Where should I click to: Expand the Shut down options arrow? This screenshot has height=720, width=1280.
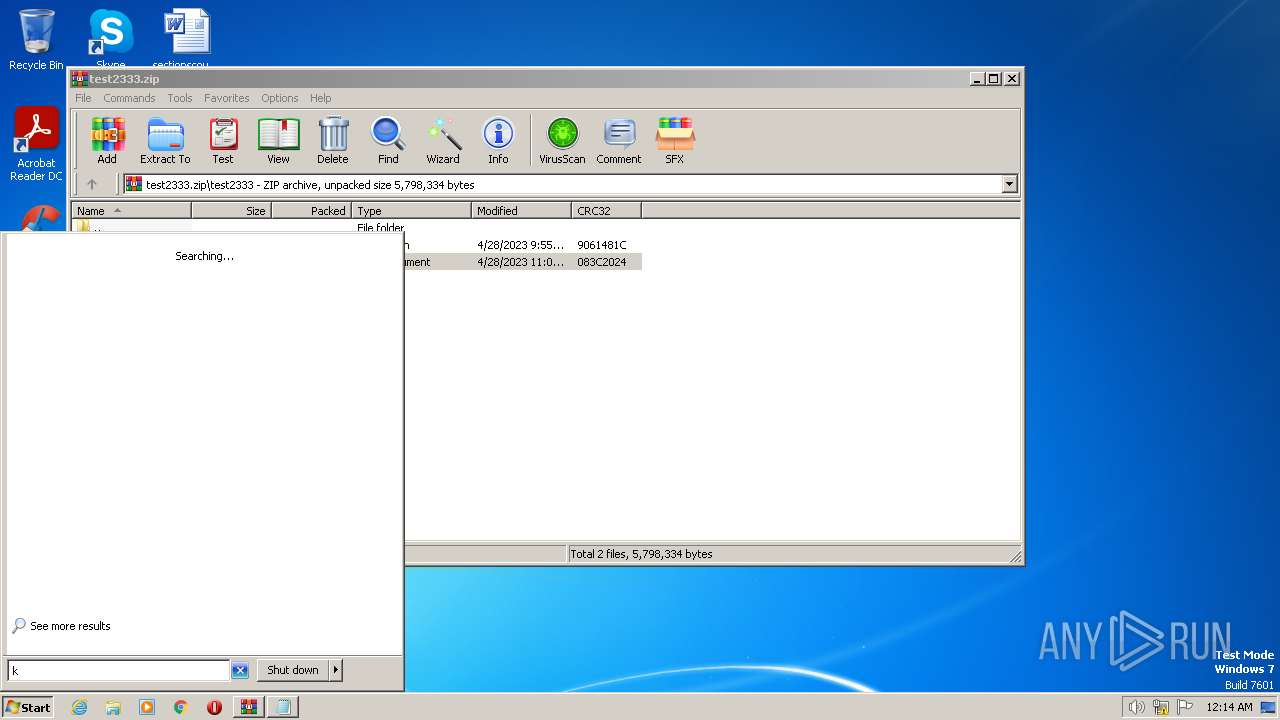(x=335, y=670)
